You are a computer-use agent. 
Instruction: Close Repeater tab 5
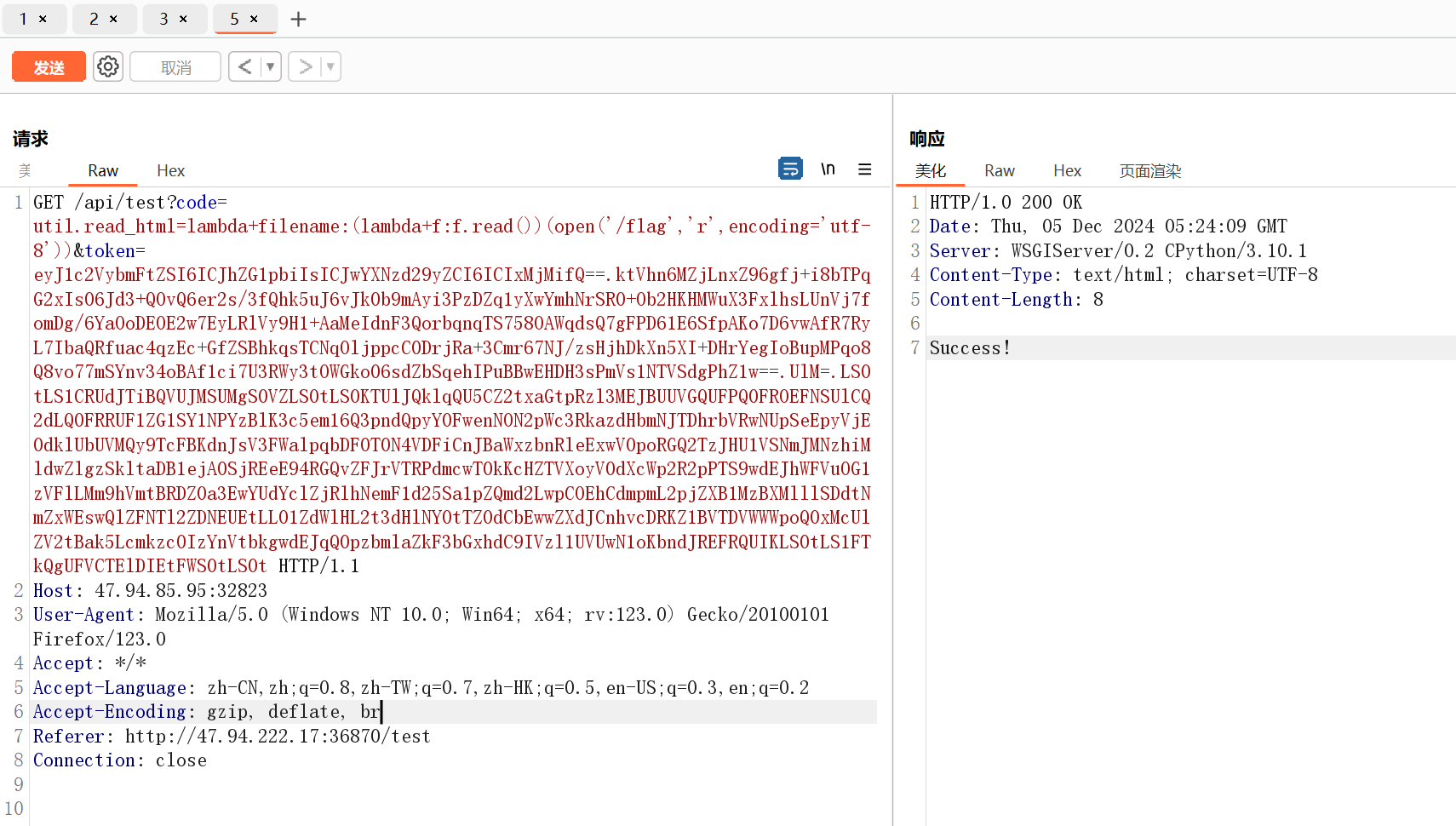tap(254, 19)
